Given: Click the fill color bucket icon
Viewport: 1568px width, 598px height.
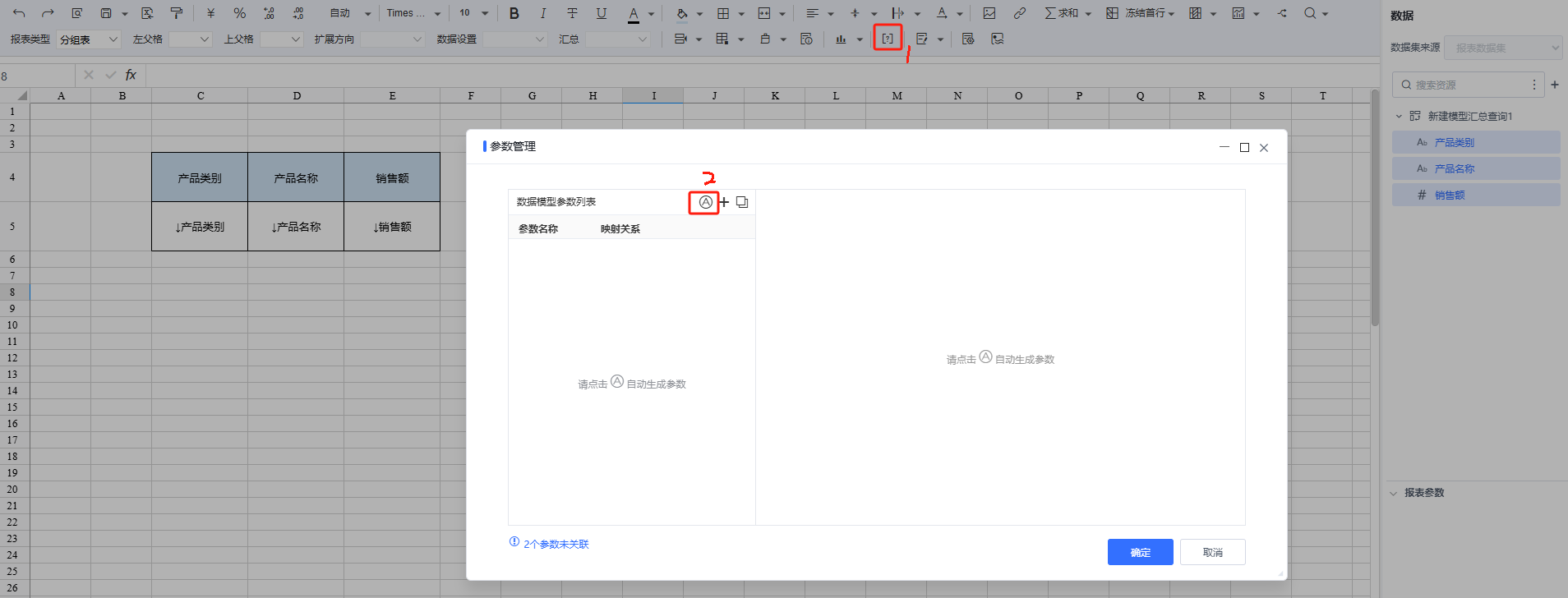Looking at the screenshot, I should 682,13.
